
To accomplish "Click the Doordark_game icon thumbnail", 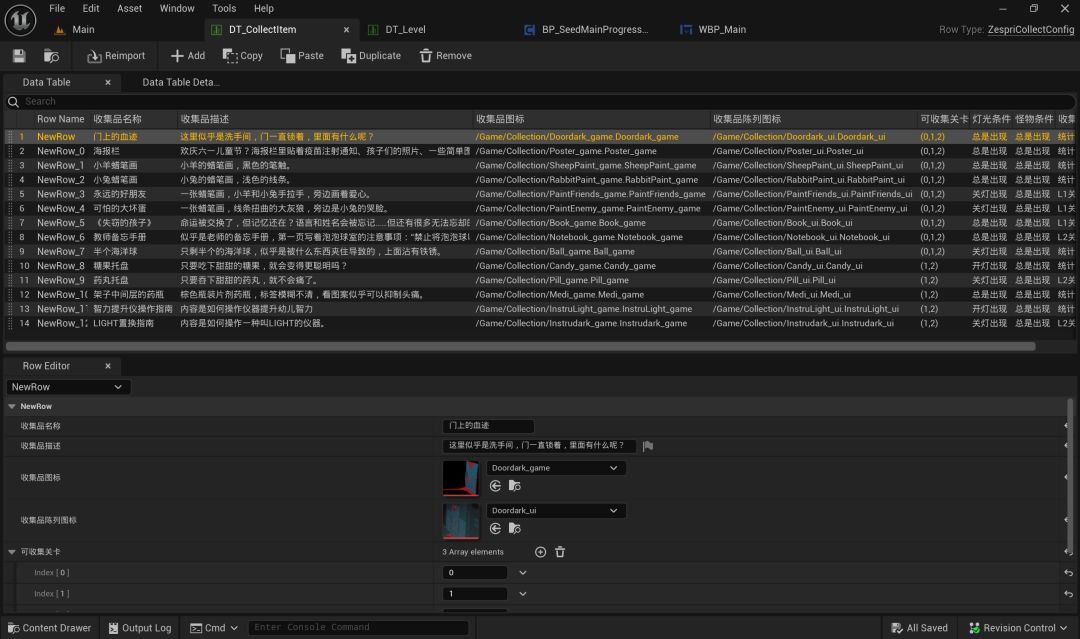I will 460,478.
